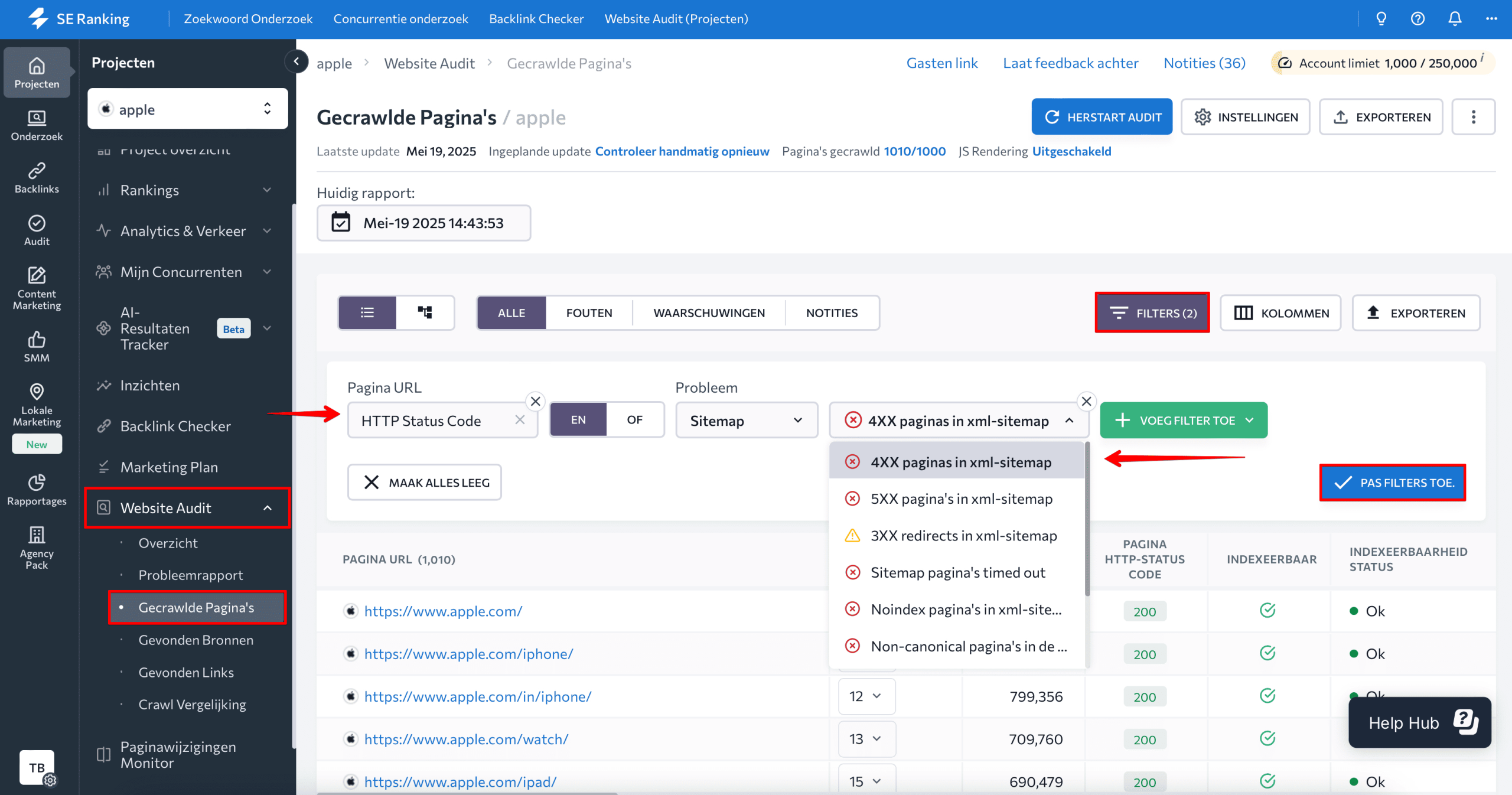Switch to the Fouten tab
This screenshot has width=1512, height=795.
pos(589,312)
